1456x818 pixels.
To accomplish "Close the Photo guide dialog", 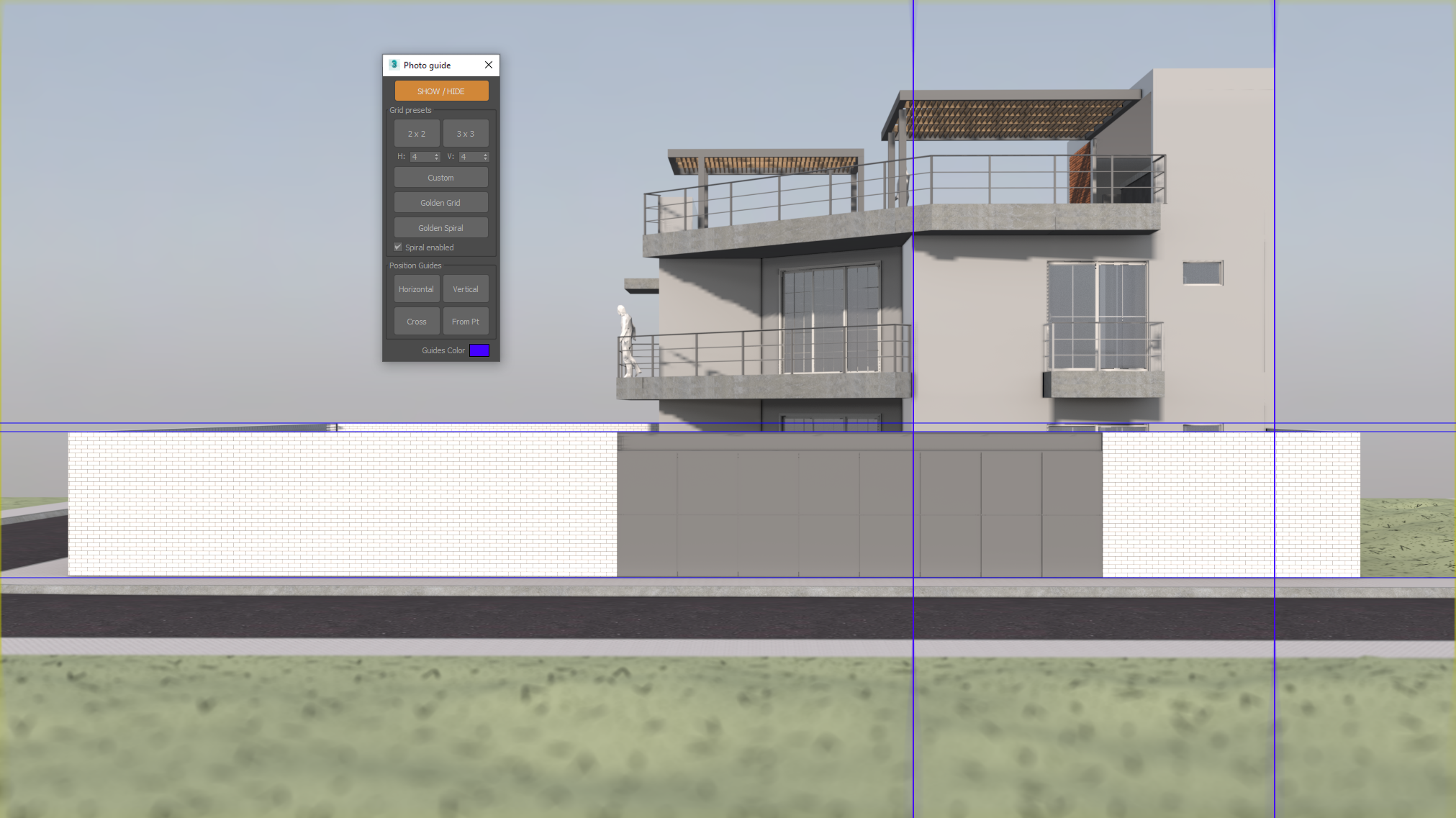I will point(489,65).
